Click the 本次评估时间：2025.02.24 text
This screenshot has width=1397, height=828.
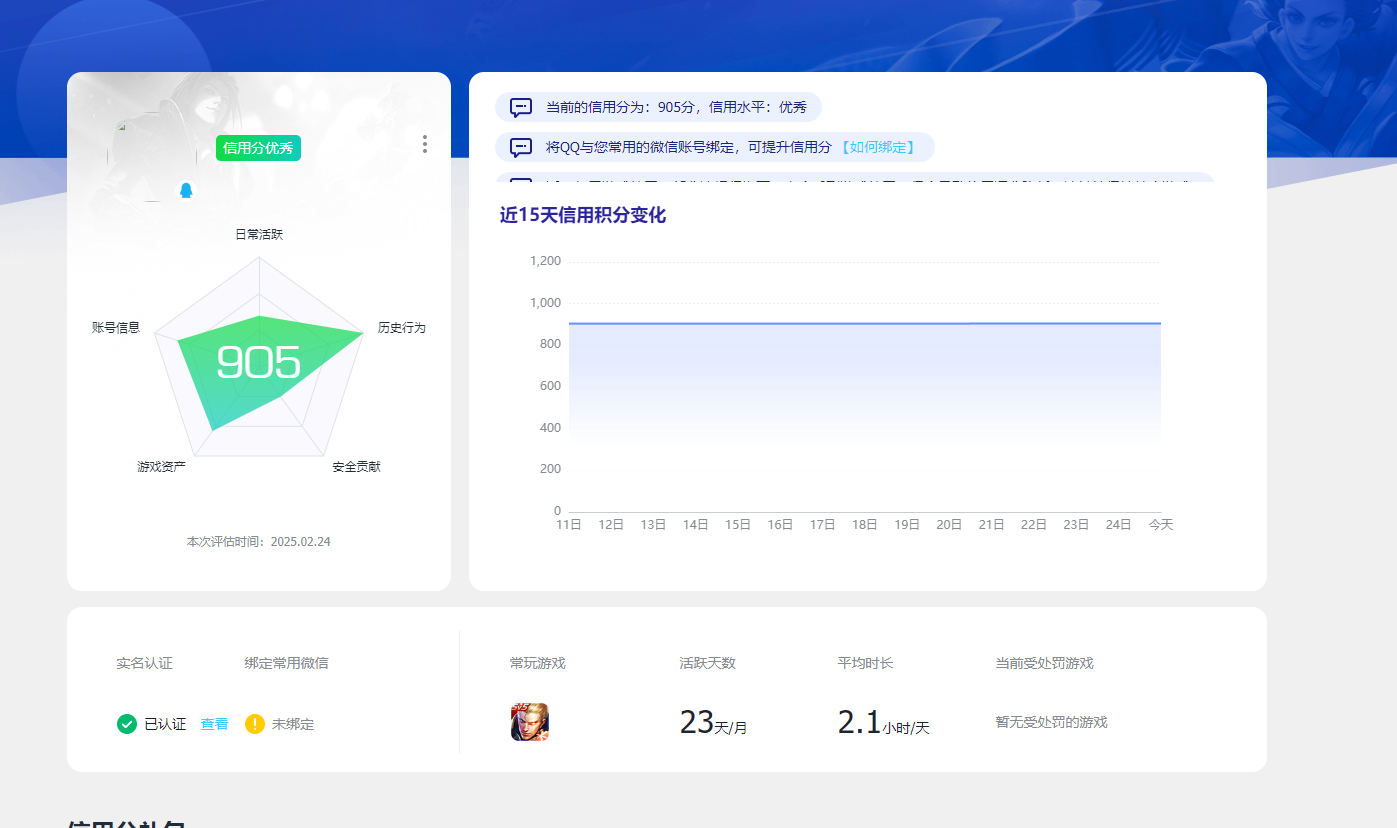coord(259,542)
